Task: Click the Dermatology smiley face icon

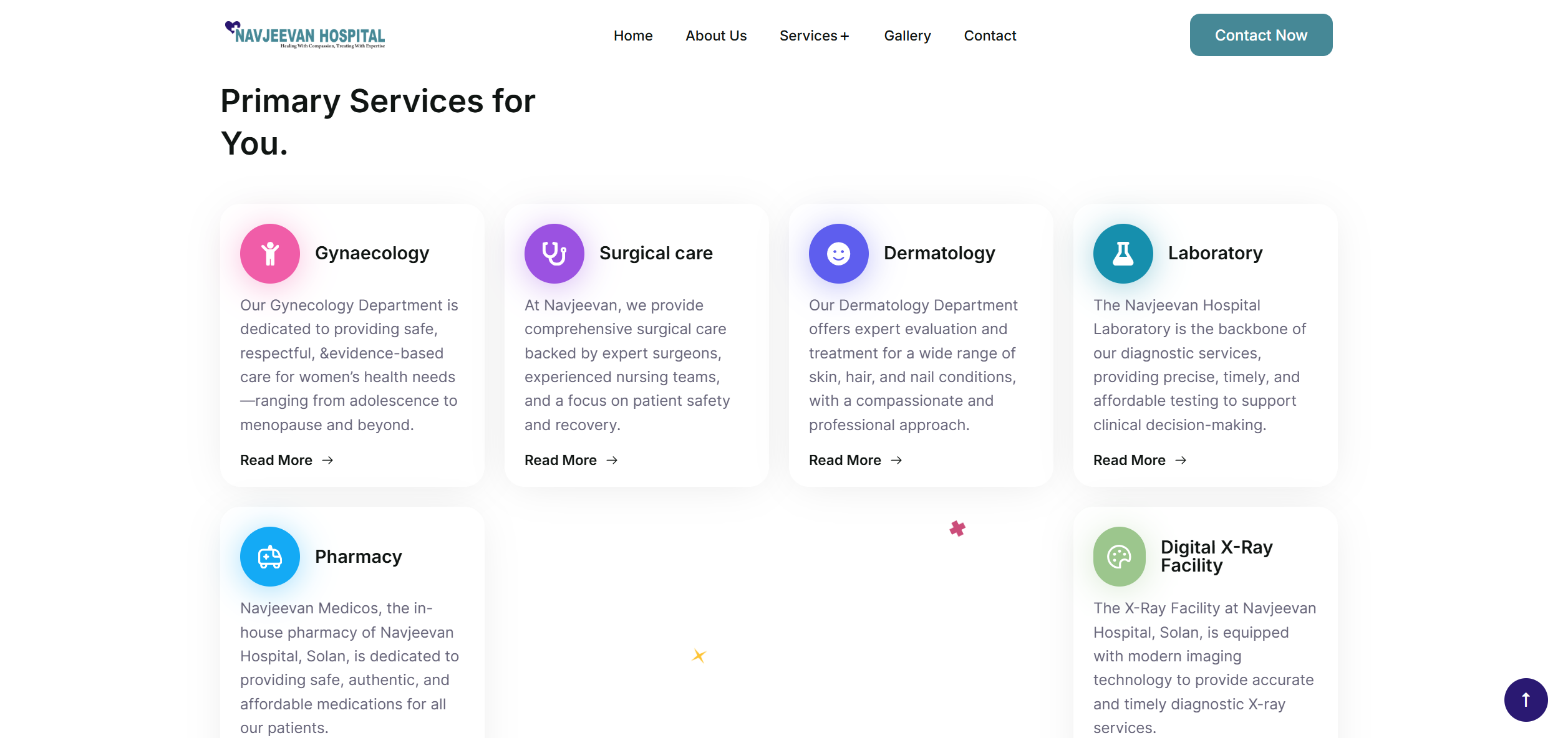Action: coord(838,254)
